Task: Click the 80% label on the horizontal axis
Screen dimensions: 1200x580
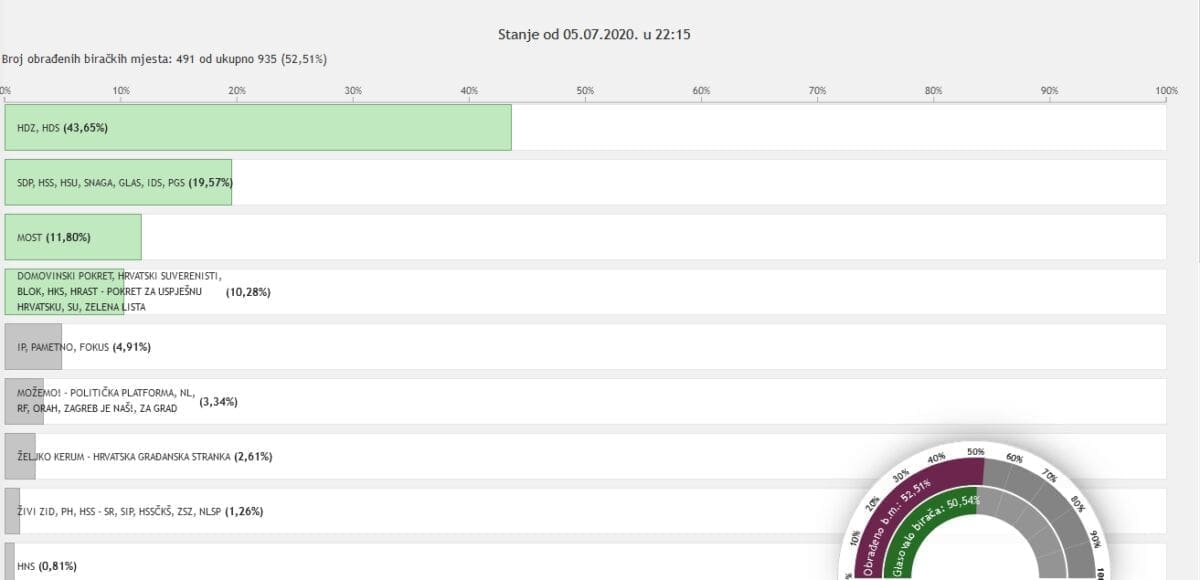Action: click(933, 91)
